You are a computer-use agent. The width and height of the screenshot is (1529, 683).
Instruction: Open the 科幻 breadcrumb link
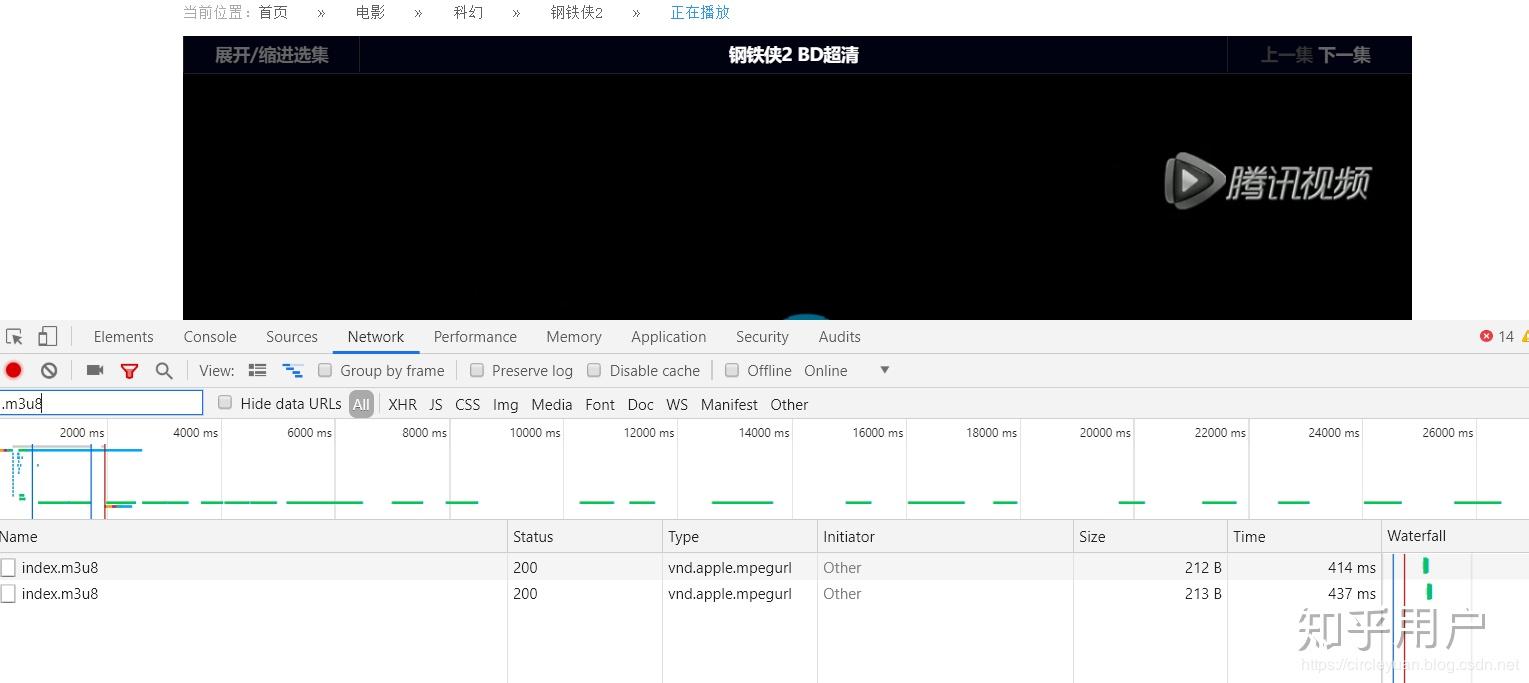tap(467, 13)
